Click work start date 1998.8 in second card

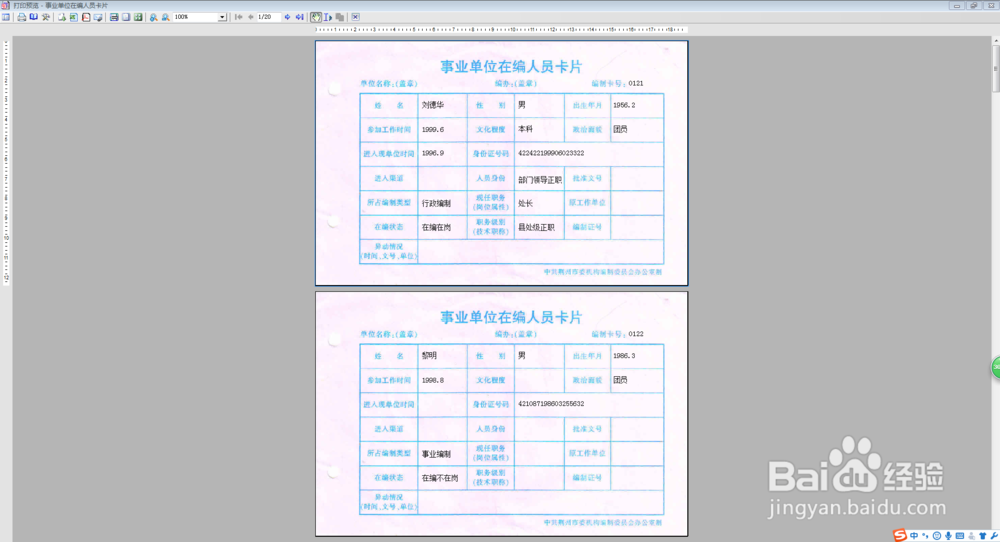(432, 380)
